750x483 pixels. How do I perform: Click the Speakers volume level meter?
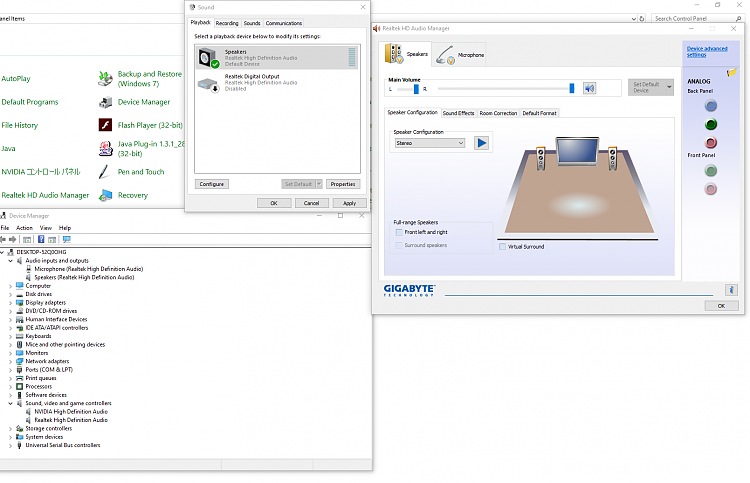(x=352, y=57)
